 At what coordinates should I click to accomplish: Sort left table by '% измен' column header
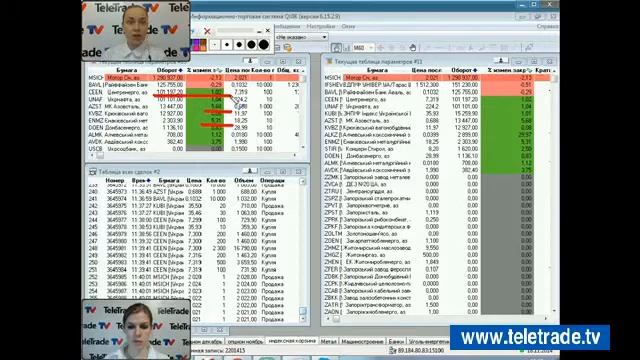pyautogui.click(x=204, y=70)
